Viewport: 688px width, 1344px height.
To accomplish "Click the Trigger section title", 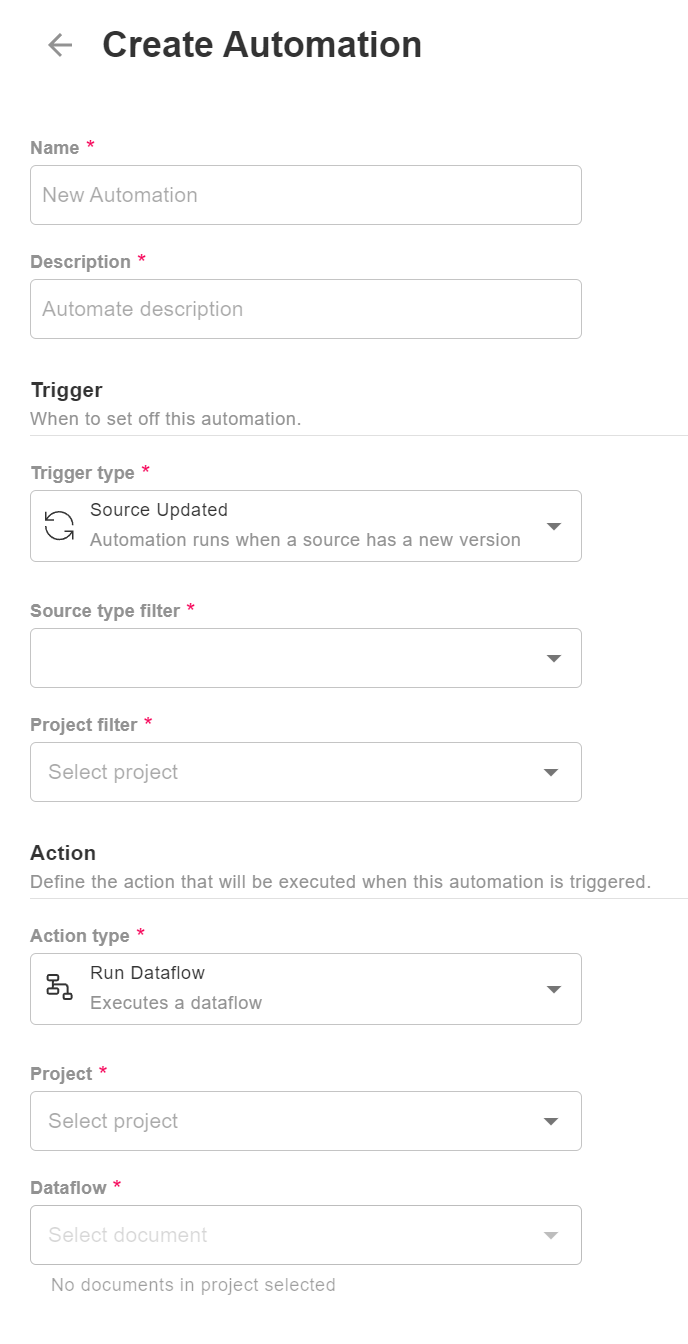I will tap(66, 390).
